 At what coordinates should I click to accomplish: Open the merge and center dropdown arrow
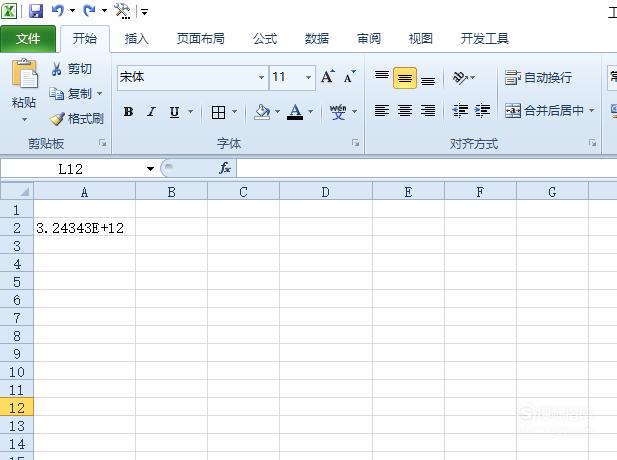[591, 111]
